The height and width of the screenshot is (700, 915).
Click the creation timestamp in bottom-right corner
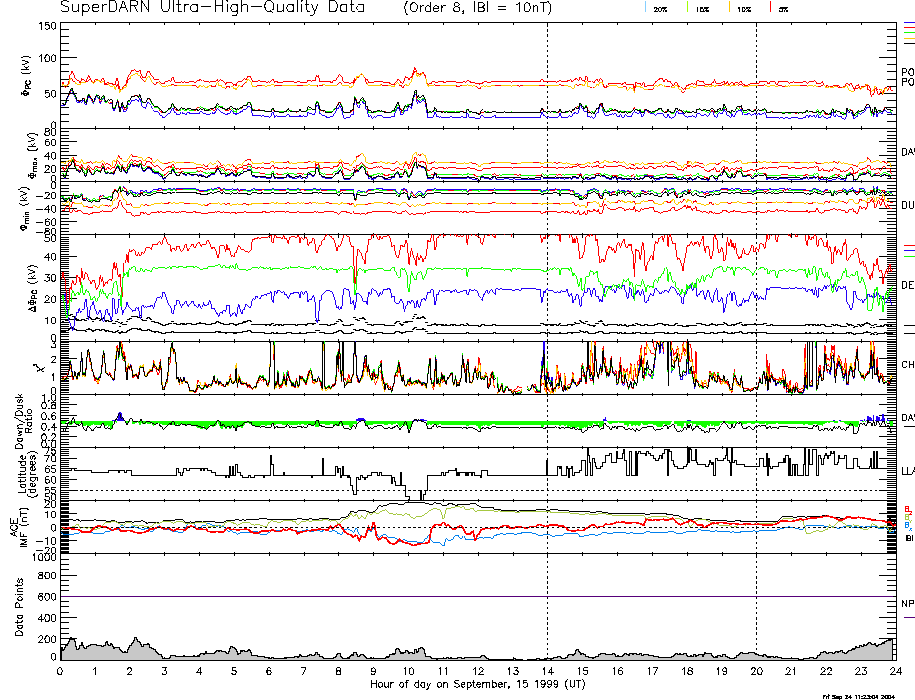click(855, 695)
